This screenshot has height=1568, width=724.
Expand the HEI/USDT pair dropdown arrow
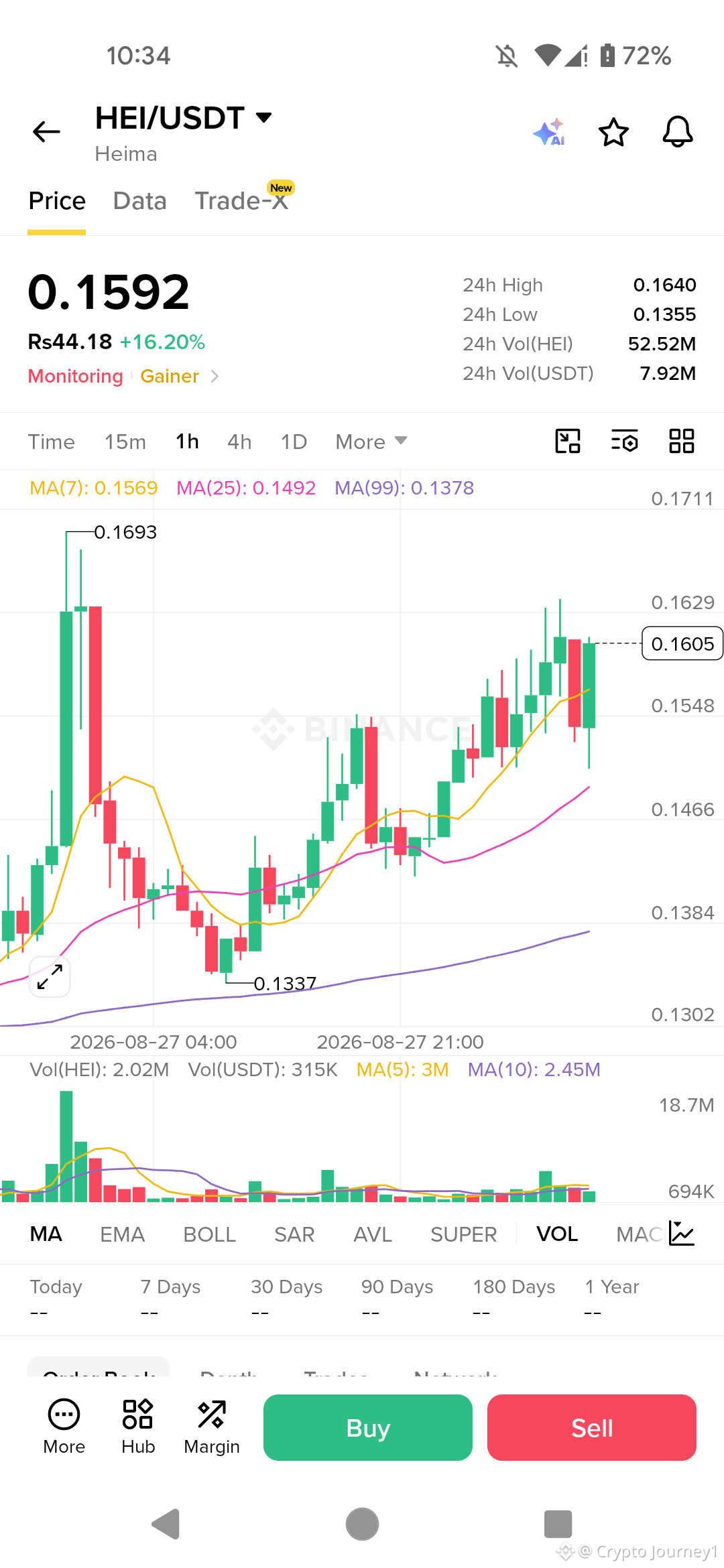pyautogui.click(x=264, y=118)
